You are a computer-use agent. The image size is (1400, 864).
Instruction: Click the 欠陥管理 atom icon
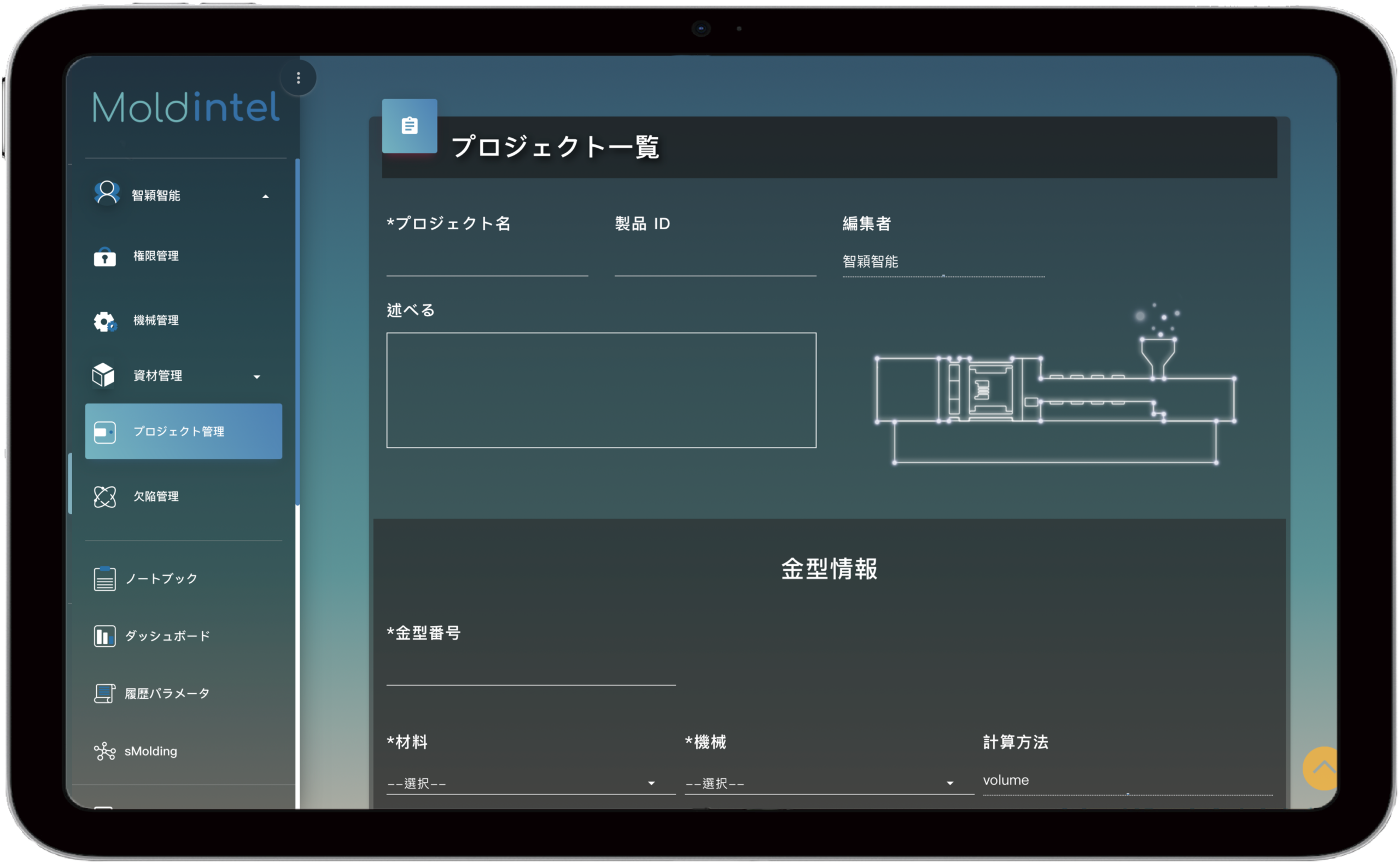104,496
